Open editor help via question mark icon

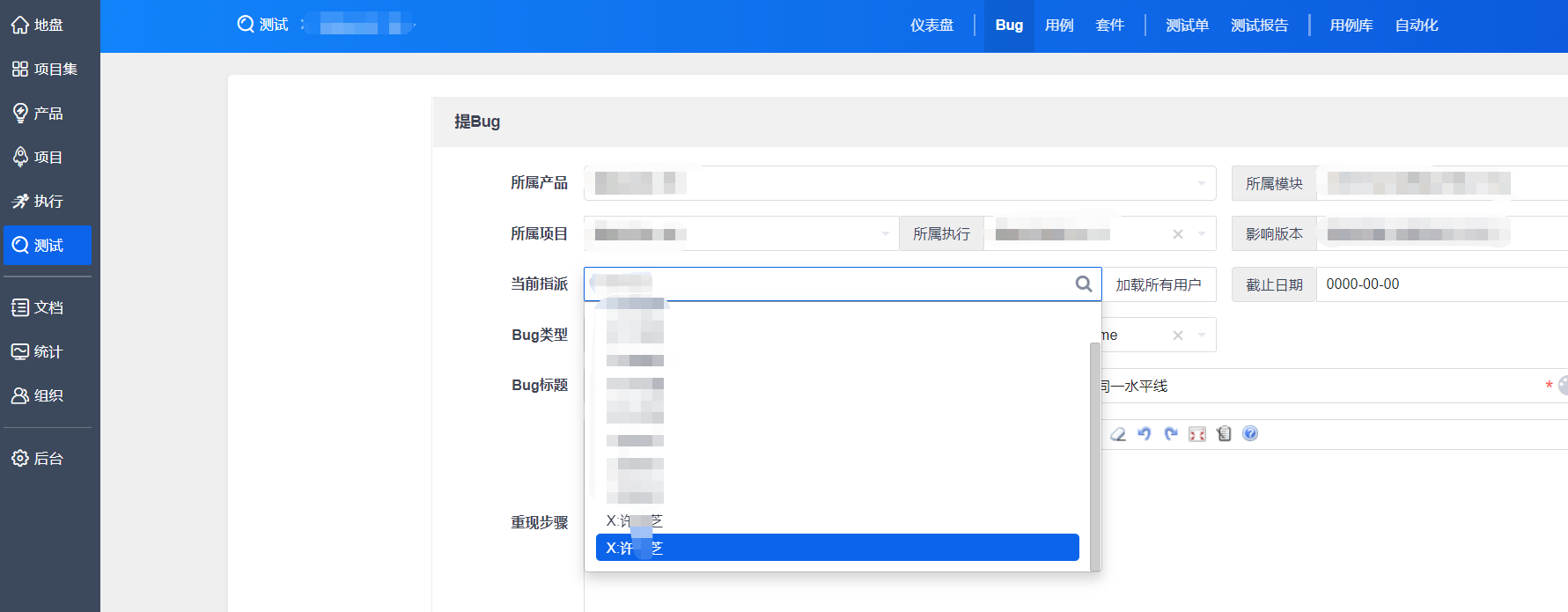coord(1250,434)
